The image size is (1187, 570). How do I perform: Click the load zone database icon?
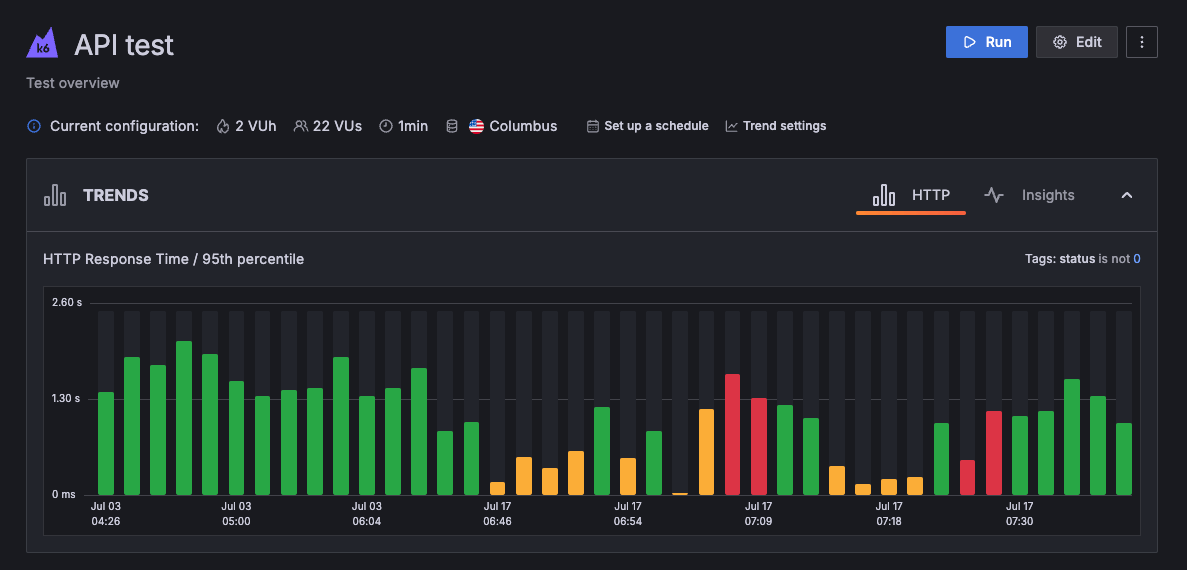tap(451, 126)
